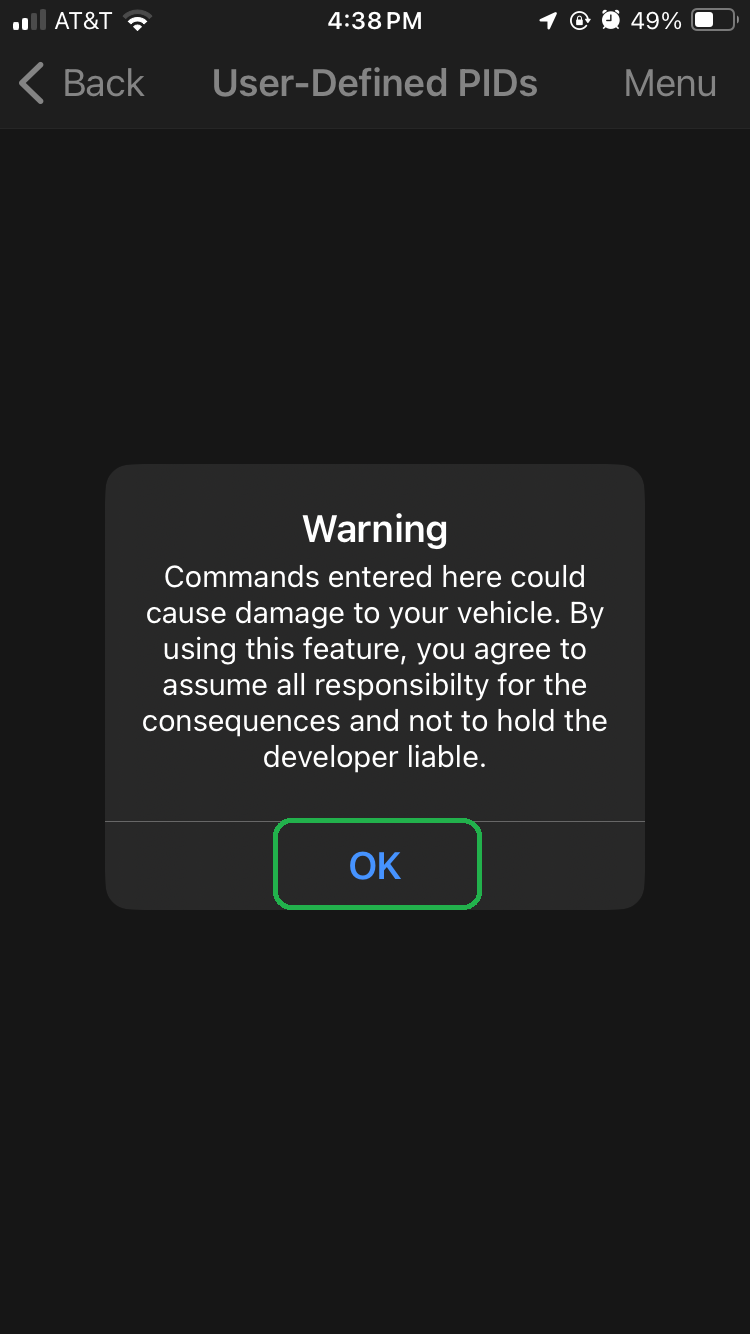Tap the 4:38 PM clock

tap(375, 21)
